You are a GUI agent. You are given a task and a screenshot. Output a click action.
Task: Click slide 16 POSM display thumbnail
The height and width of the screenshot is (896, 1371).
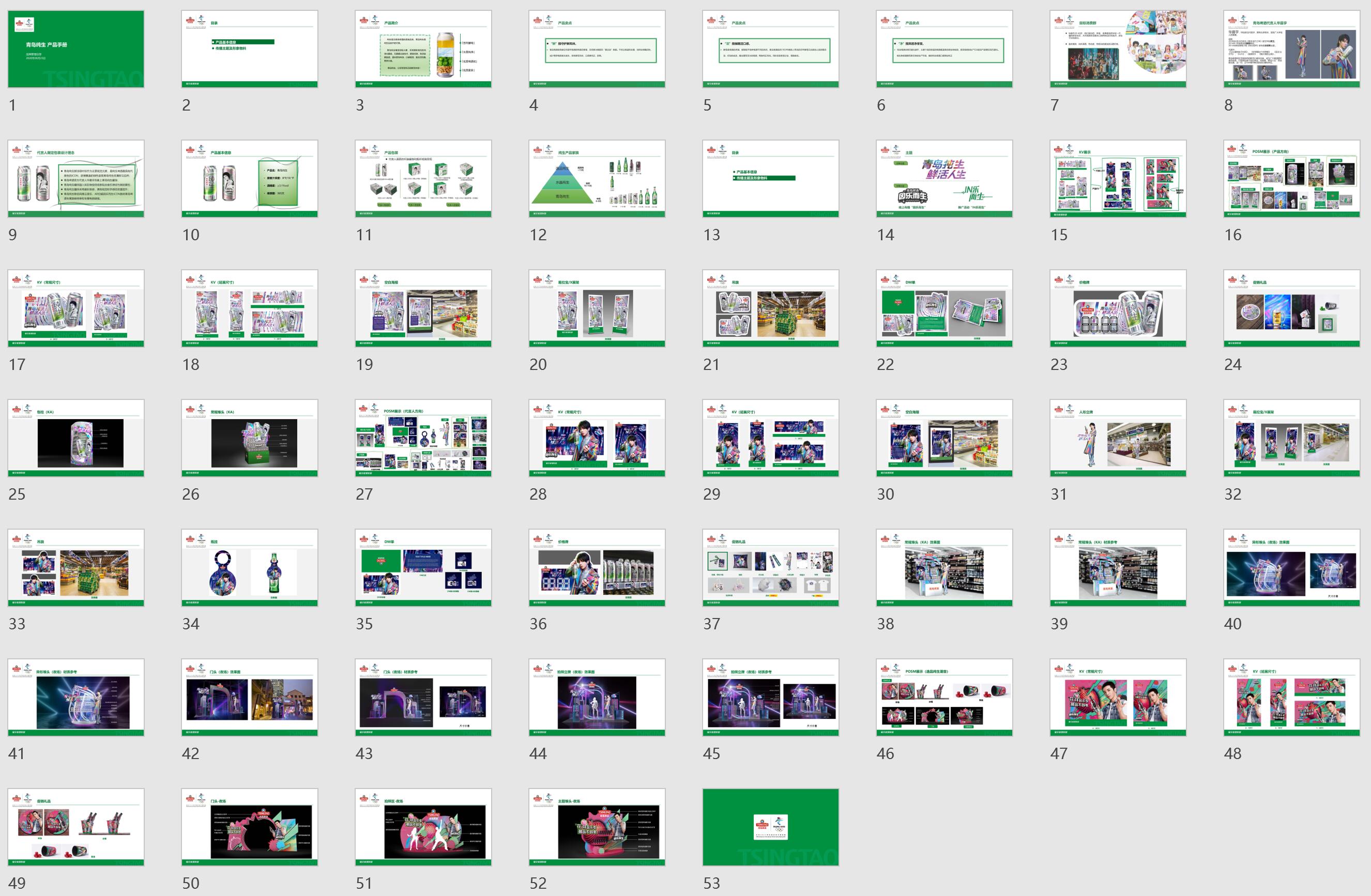[x=1292, y=178]
